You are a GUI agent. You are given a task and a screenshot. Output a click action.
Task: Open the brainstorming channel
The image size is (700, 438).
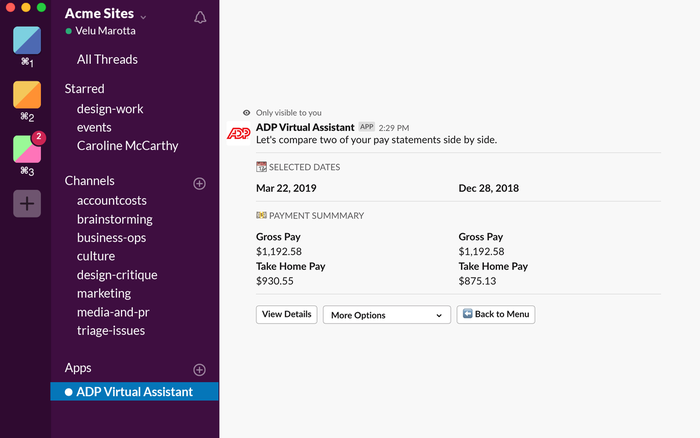point(115,219)
